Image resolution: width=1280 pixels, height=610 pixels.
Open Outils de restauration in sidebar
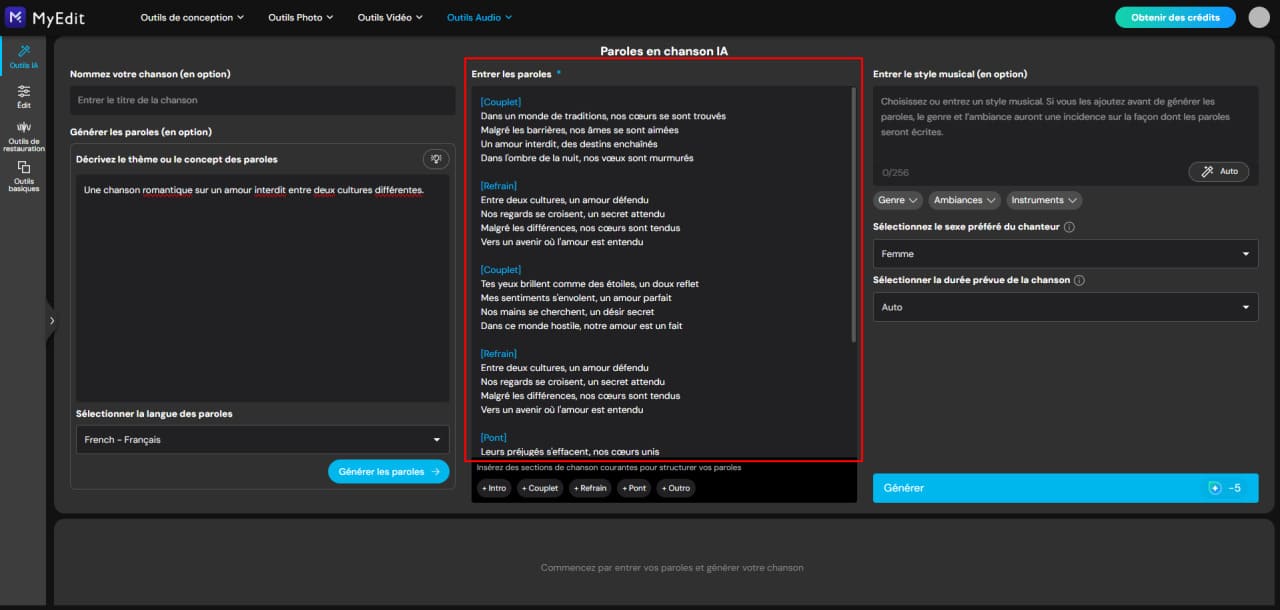(x=23, y=137)
